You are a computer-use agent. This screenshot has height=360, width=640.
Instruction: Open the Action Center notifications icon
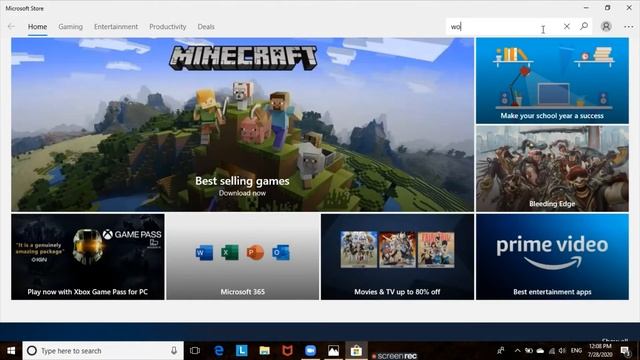625,351
